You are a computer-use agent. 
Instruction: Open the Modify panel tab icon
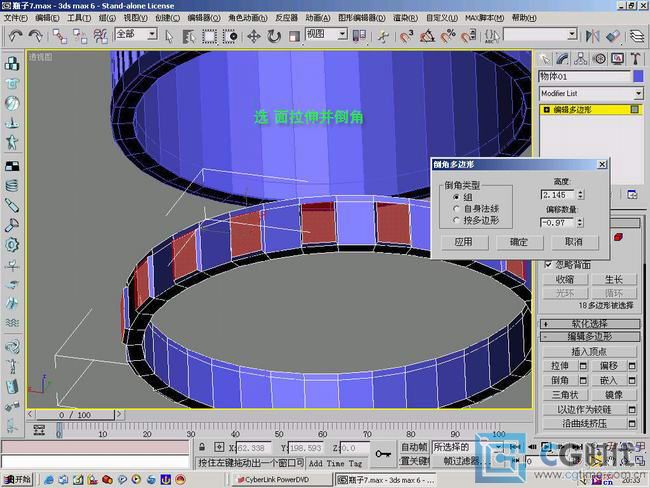coord(562,59)
